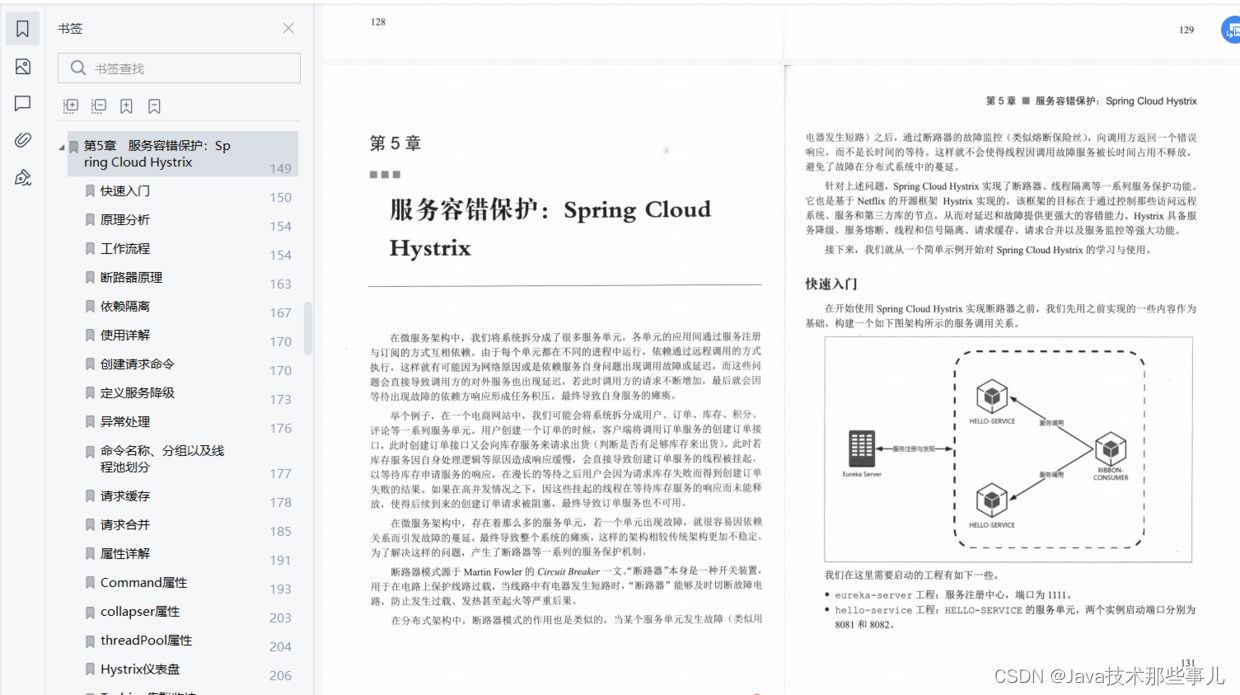
Task: Click the search magnifier icon in bookmark search
Action: click(x=77, y=68)
